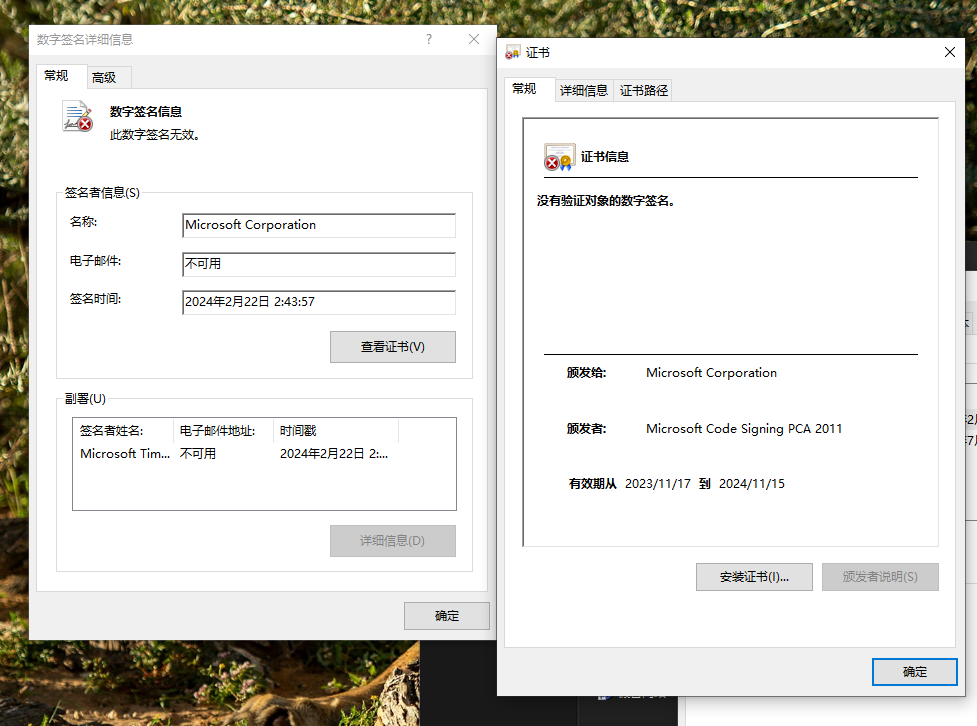The height and width of the screenshot is (726, 977).
Task: Click the 名称 field with Microsoft Corporation
Action: (319, 225)
